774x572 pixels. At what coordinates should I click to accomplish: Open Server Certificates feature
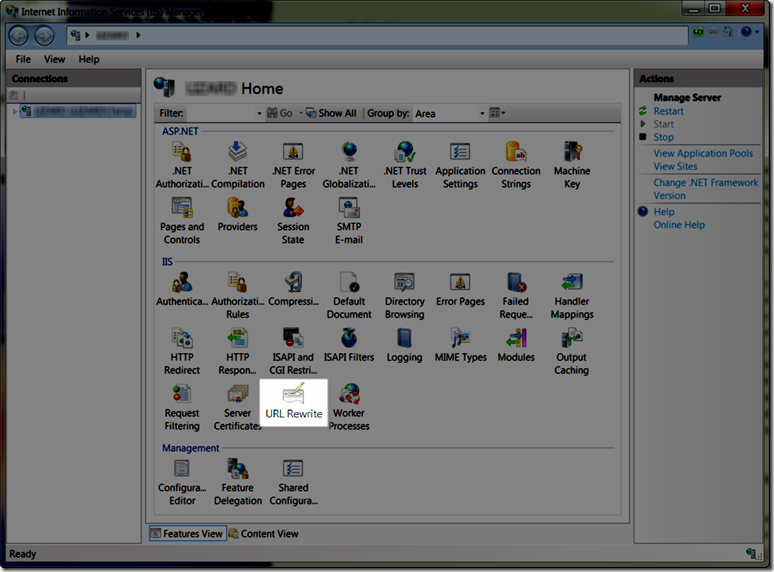click(x=237, y=407)
